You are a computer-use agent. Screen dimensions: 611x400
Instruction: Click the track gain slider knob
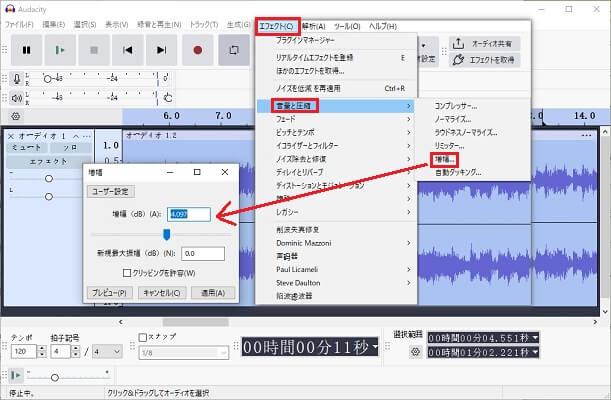click(49, 179)
